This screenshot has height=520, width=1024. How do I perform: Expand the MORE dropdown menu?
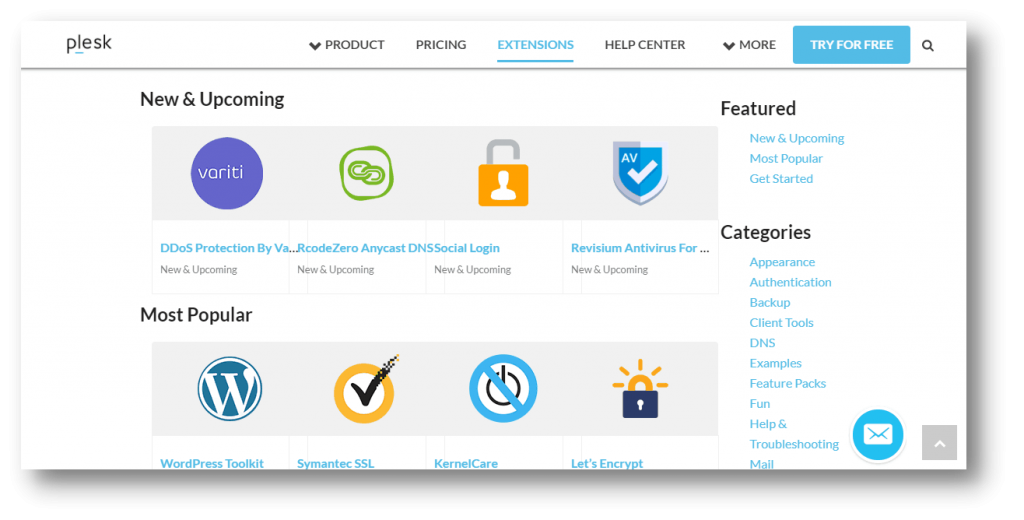pyautogui.click(x=749, y=45)
